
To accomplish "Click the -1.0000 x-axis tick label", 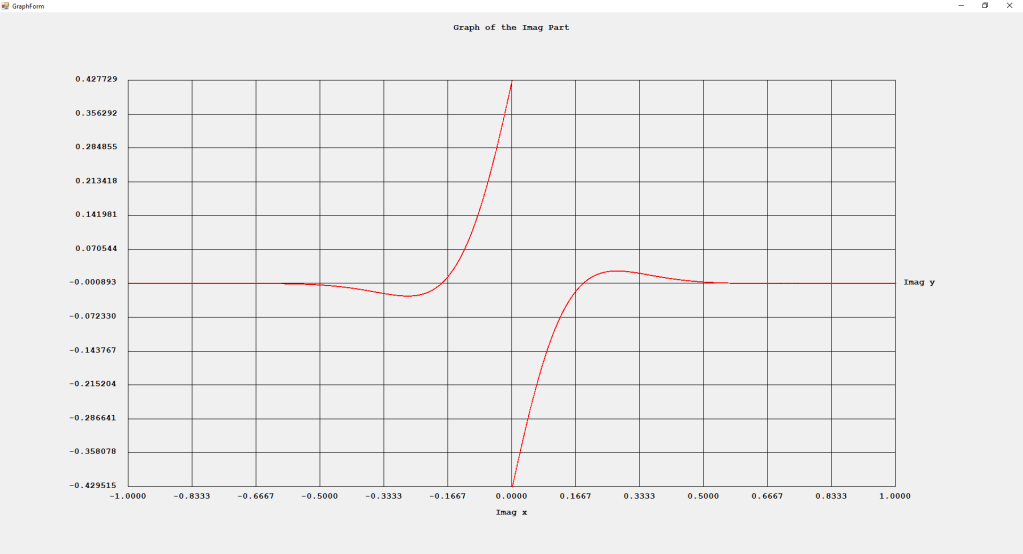I will (128, 495).
